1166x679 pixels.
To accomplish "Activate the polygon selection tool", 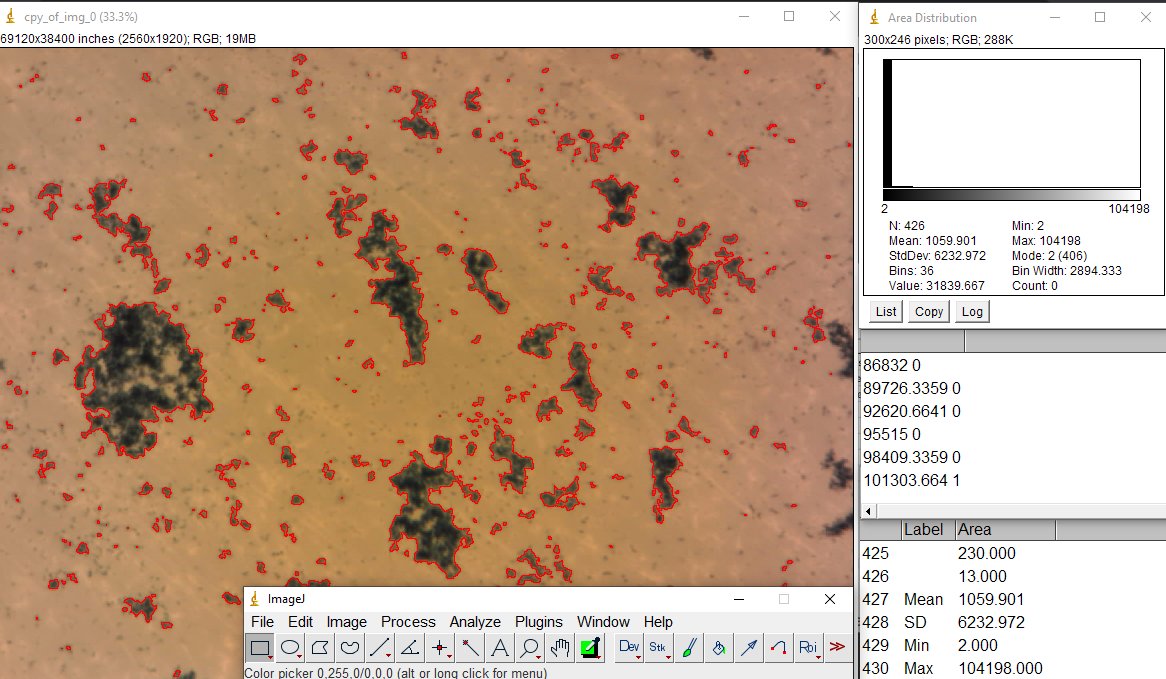I will (x=319, y=648).
